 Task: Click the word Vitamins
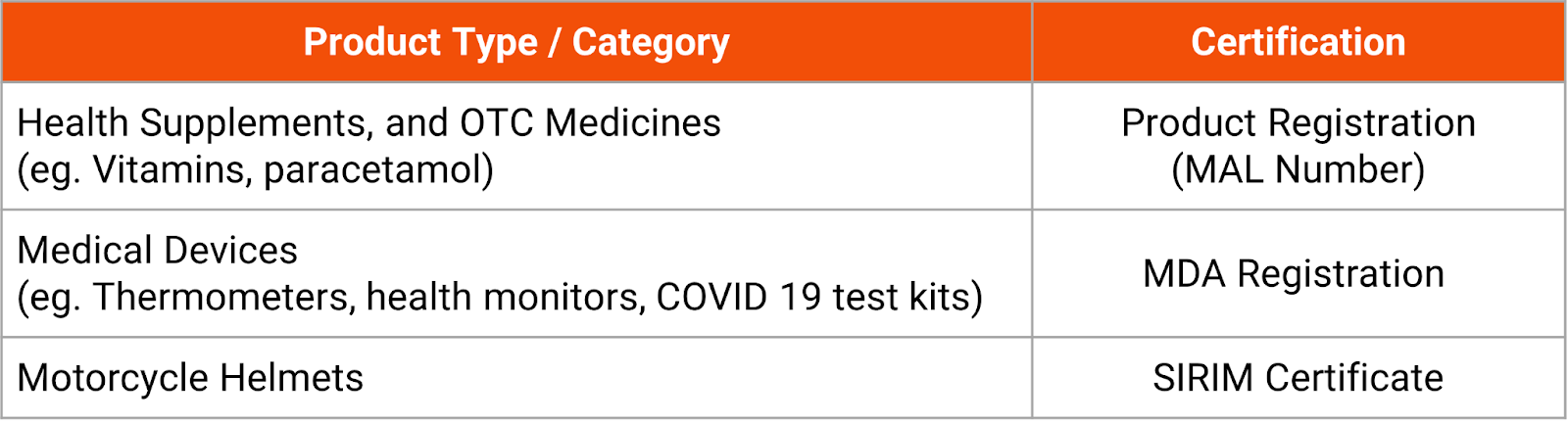[x=171, y=170]
